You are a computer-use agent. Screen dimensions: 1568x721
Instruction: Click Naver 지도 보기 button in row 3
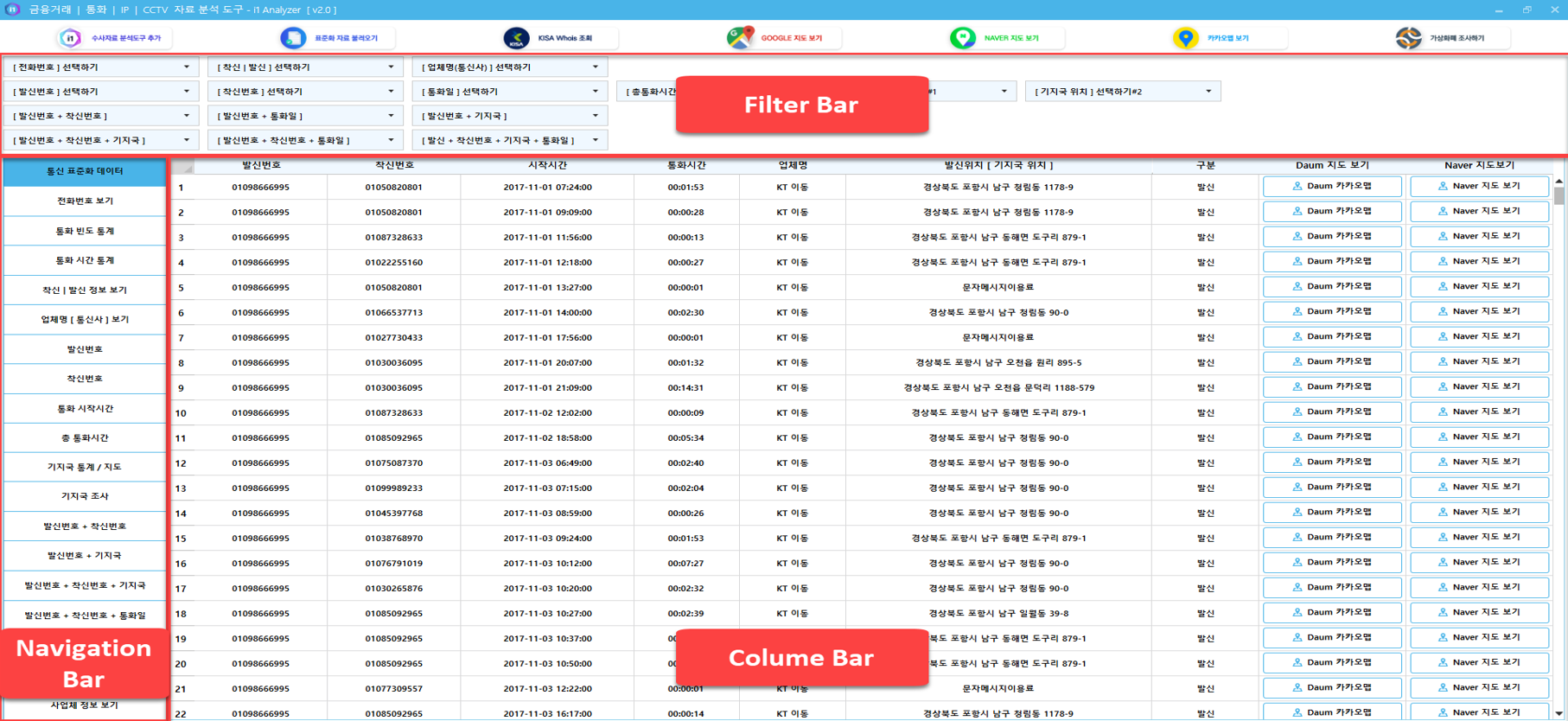(1478, 236)
